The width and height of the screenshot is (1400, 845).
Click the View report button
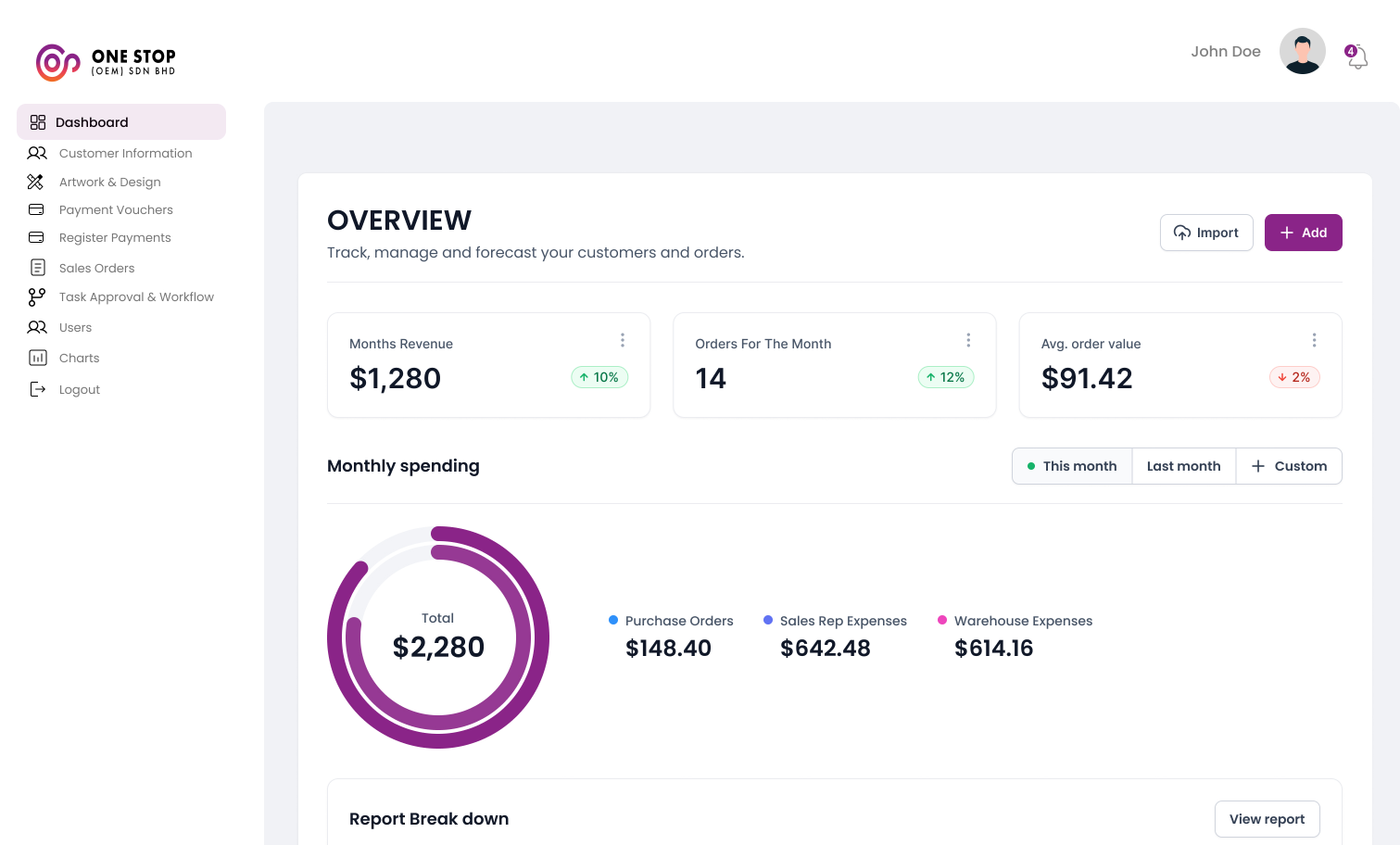tap(1268, 819)
